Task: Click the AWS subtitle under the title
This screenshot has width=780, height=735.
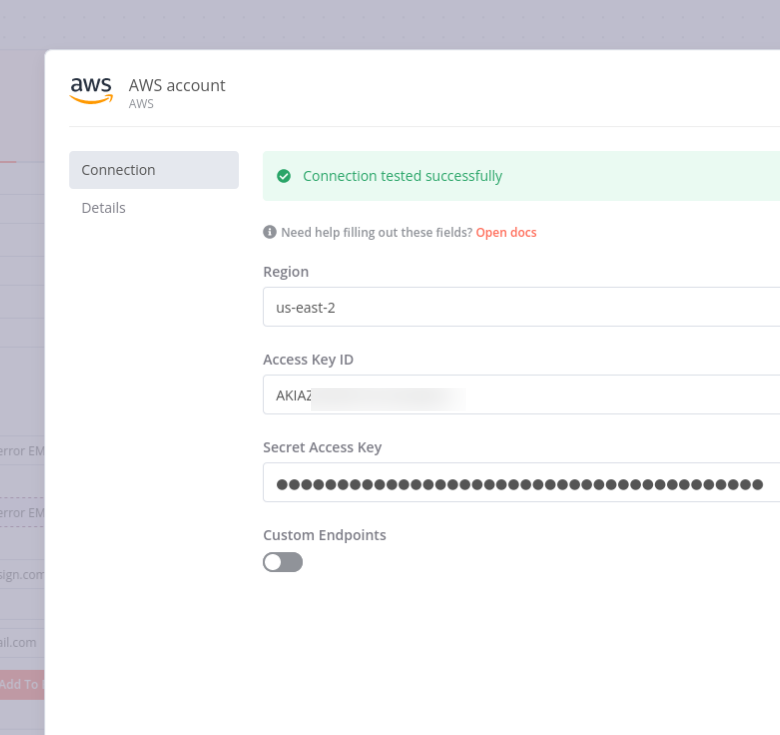Action: [141, 104]
